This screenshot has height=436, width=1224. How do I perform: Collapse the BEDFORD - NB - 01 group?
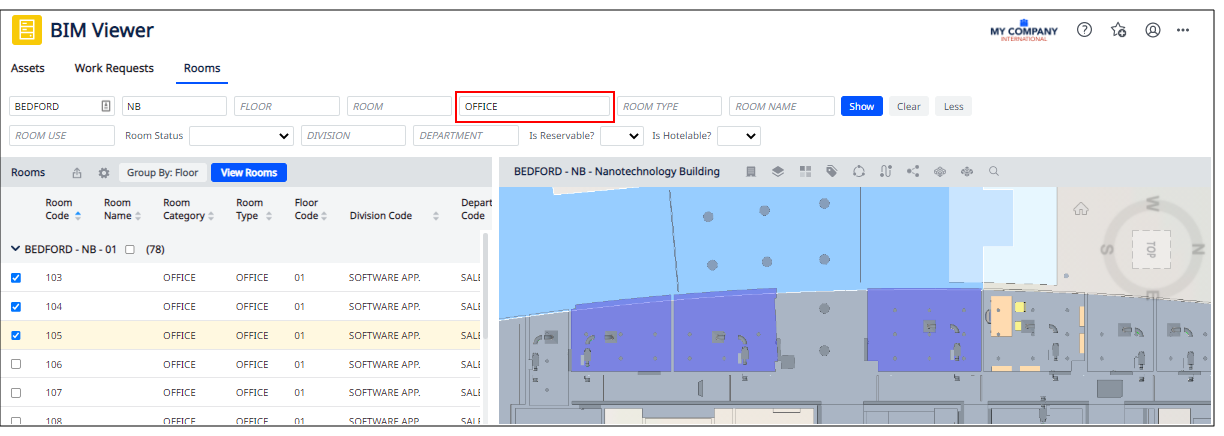(x=15, y=249)
